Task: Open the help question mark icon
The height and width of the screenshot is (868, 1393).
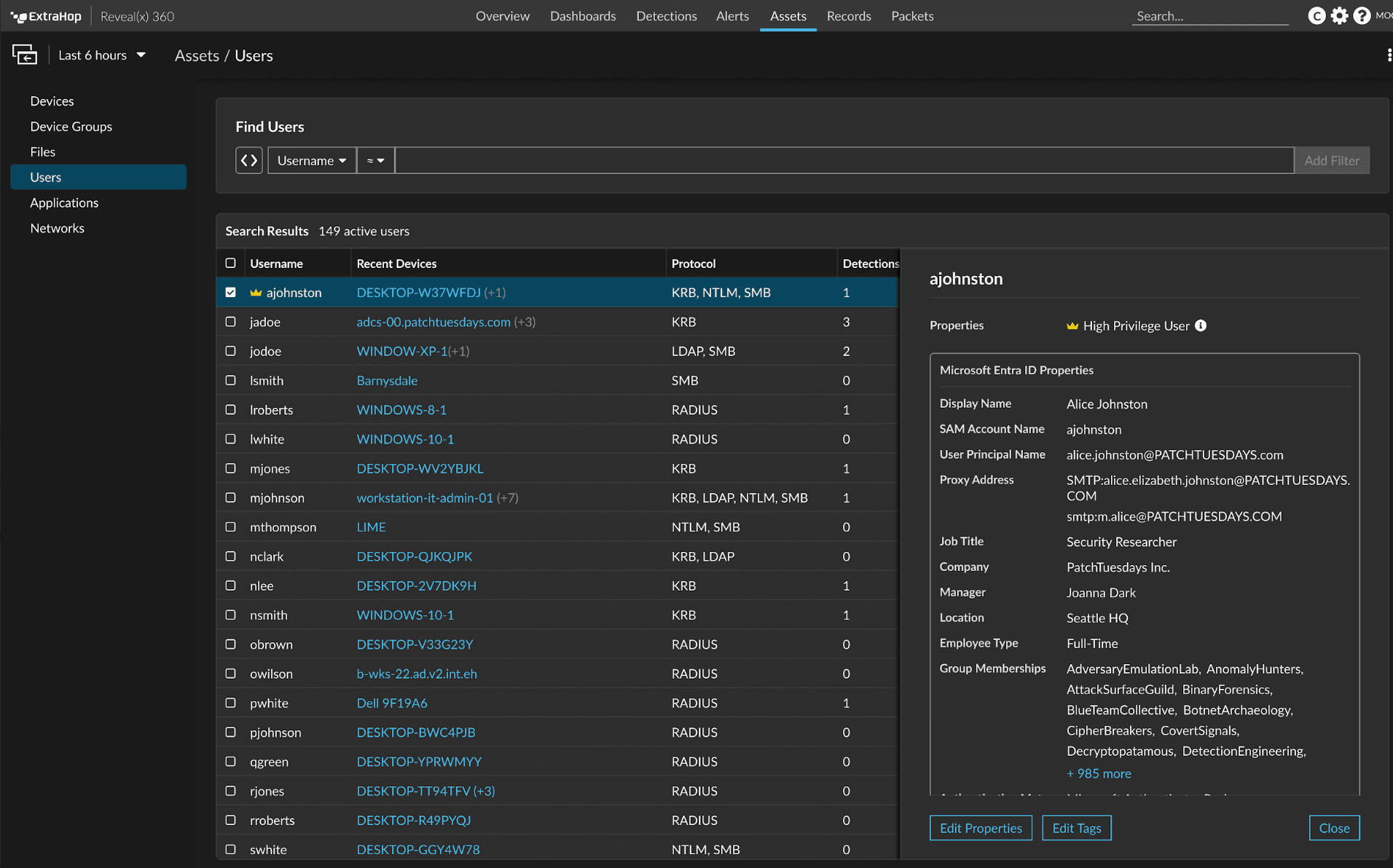Action: point(1361,16)
